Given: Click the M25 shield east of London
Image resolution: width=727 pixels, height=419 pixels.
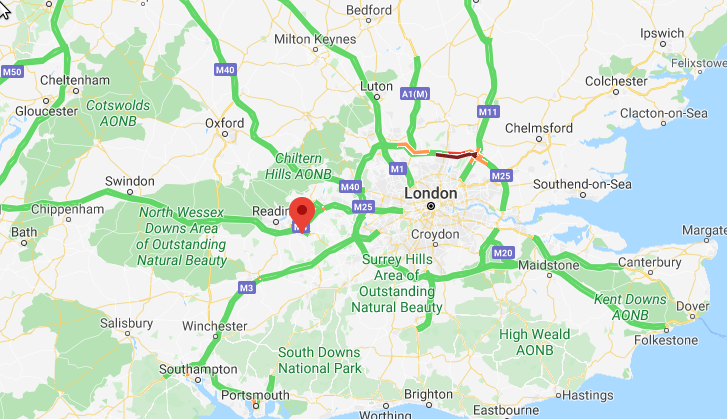Looking at the screenshot, I should click(501, 176).
